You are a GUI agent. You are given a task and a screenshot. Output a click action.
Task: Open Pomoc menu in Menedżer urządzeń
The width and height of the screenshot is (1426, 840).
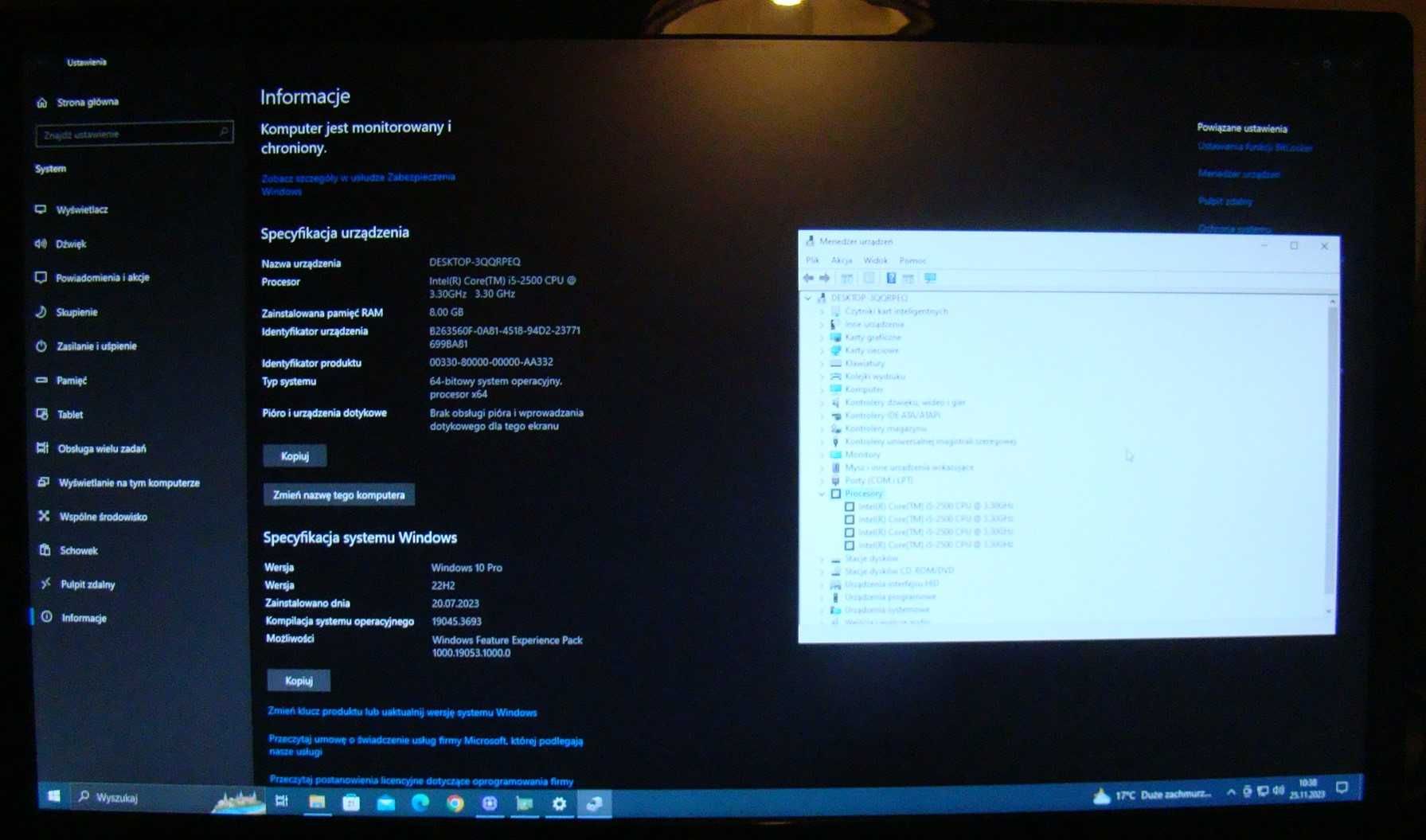(x=912, y=260)
